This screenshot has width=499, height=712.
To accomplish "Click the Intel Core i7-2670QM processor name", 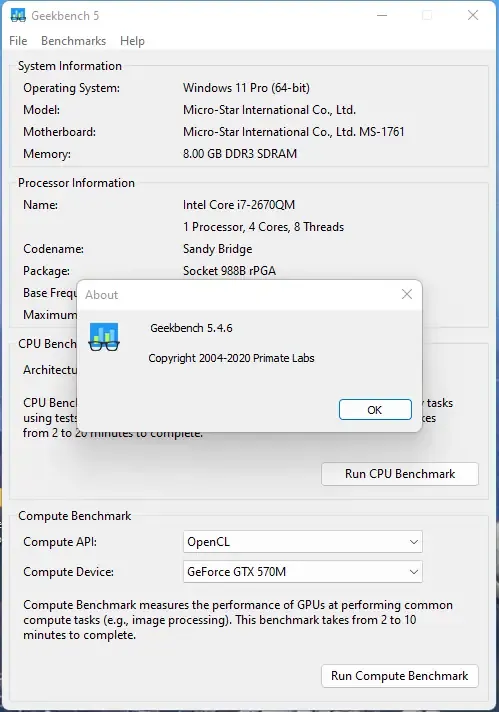I will 239,205.
